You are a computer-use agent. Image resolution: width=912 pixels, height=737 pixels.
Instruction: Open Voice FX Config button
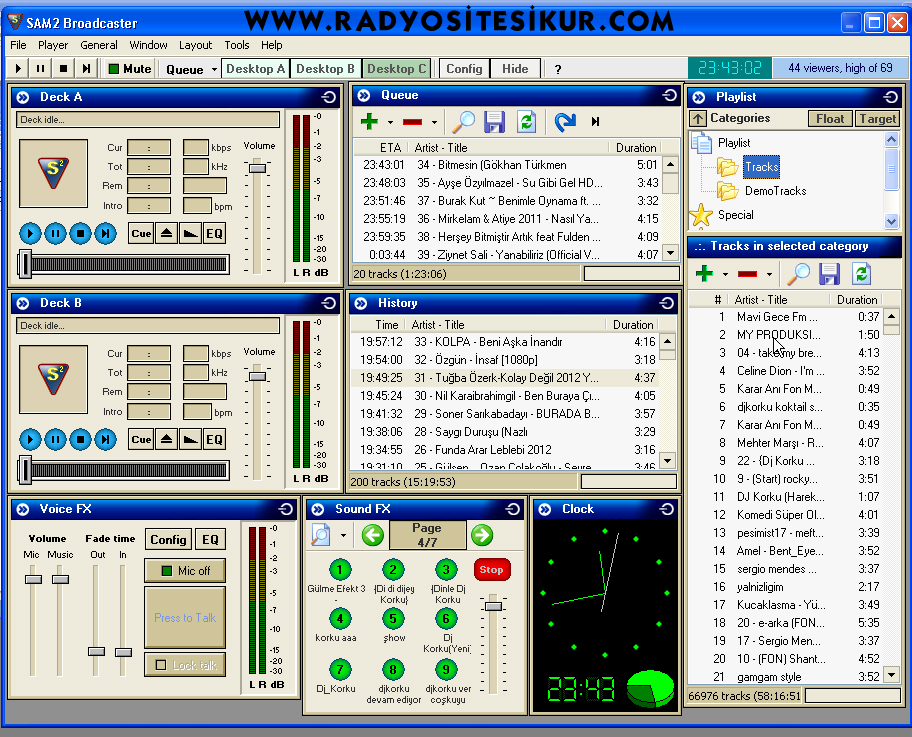click(168, 540)
